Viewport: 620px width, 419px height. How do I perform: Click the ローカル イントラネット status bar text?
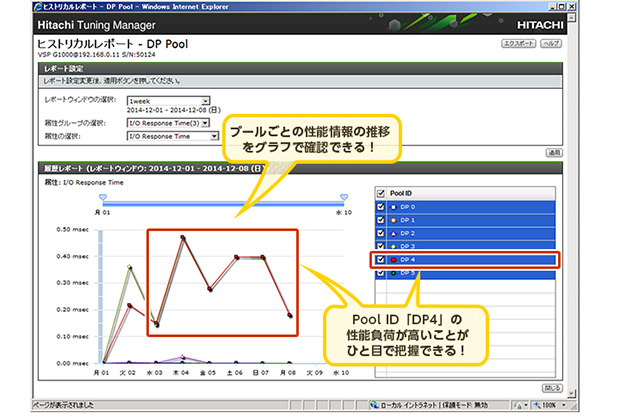coord(408,405)
